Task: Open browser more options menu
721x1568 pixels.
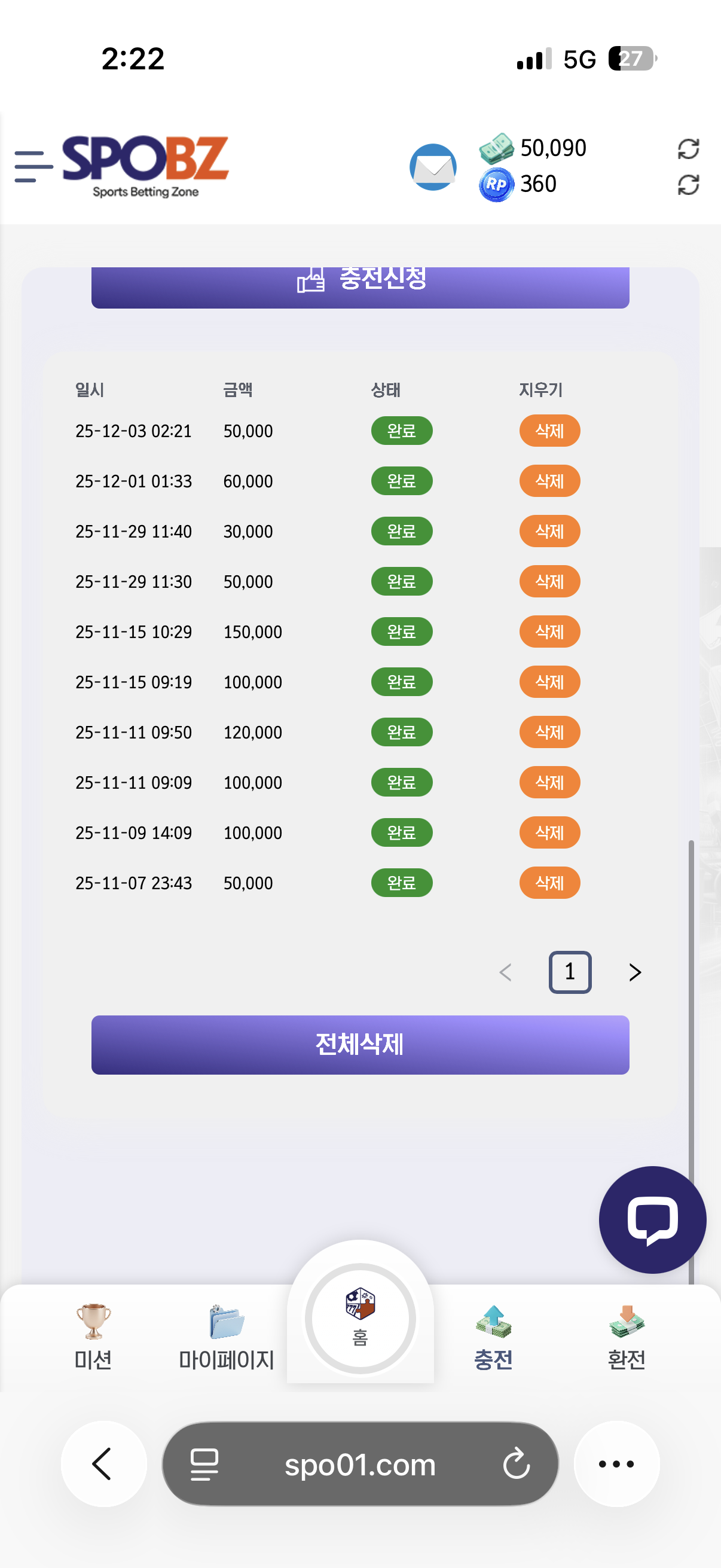Action: tap(616, 1464)
